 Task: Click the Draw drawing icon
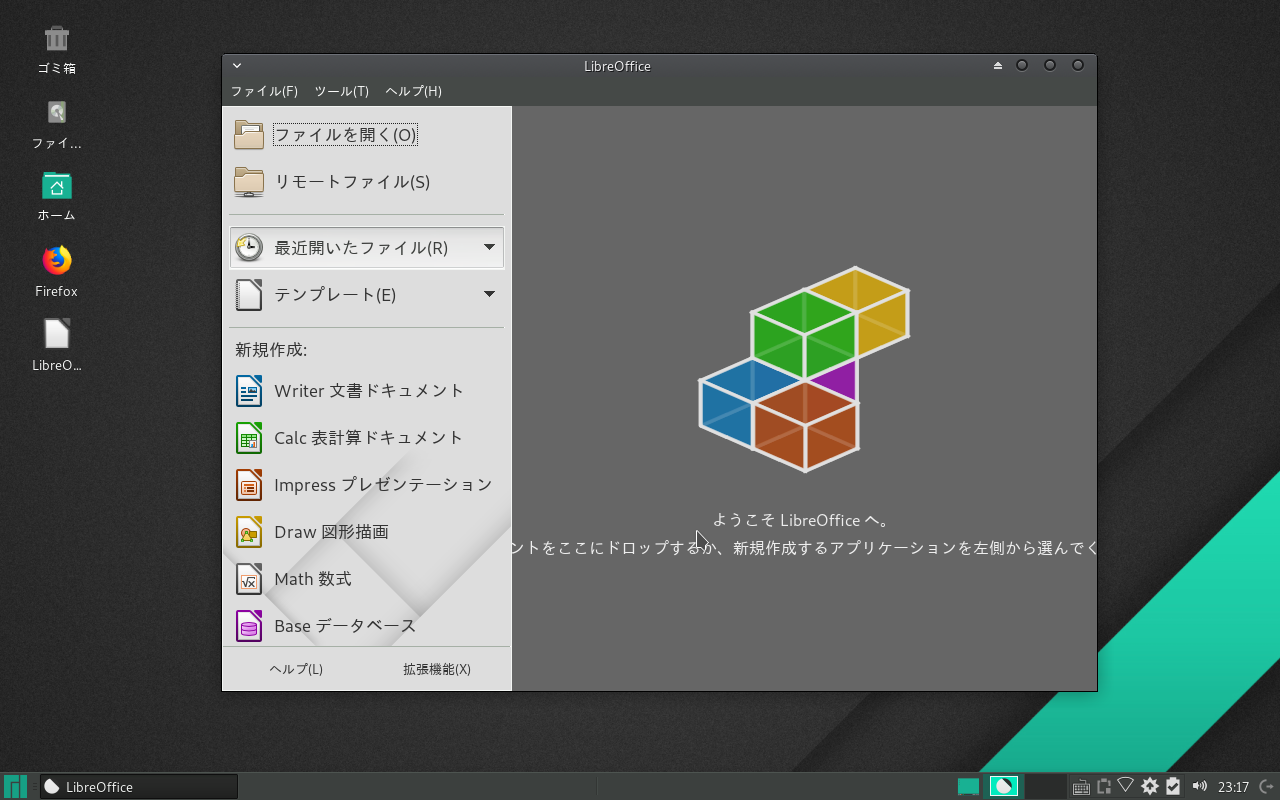249,532
